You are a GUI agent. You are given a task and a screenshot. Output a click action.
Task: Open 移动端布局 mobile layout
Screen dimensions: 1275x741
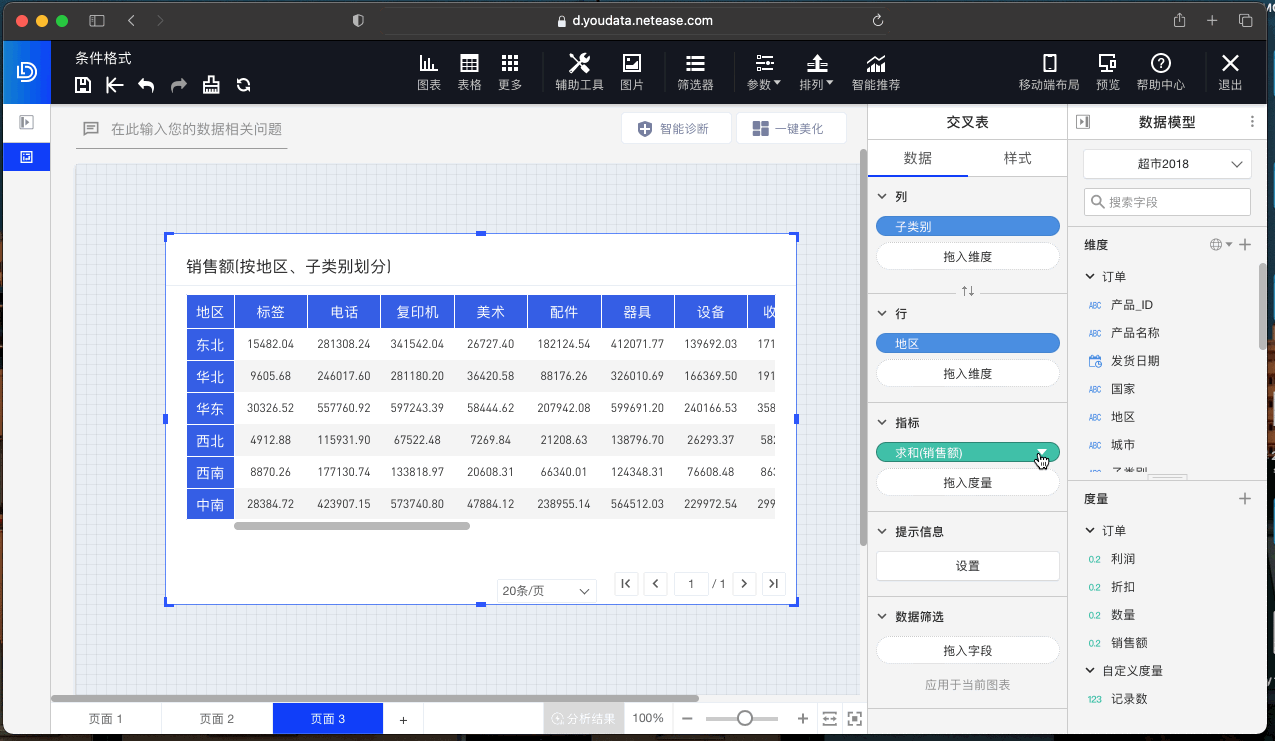[x=1049, y=72]
